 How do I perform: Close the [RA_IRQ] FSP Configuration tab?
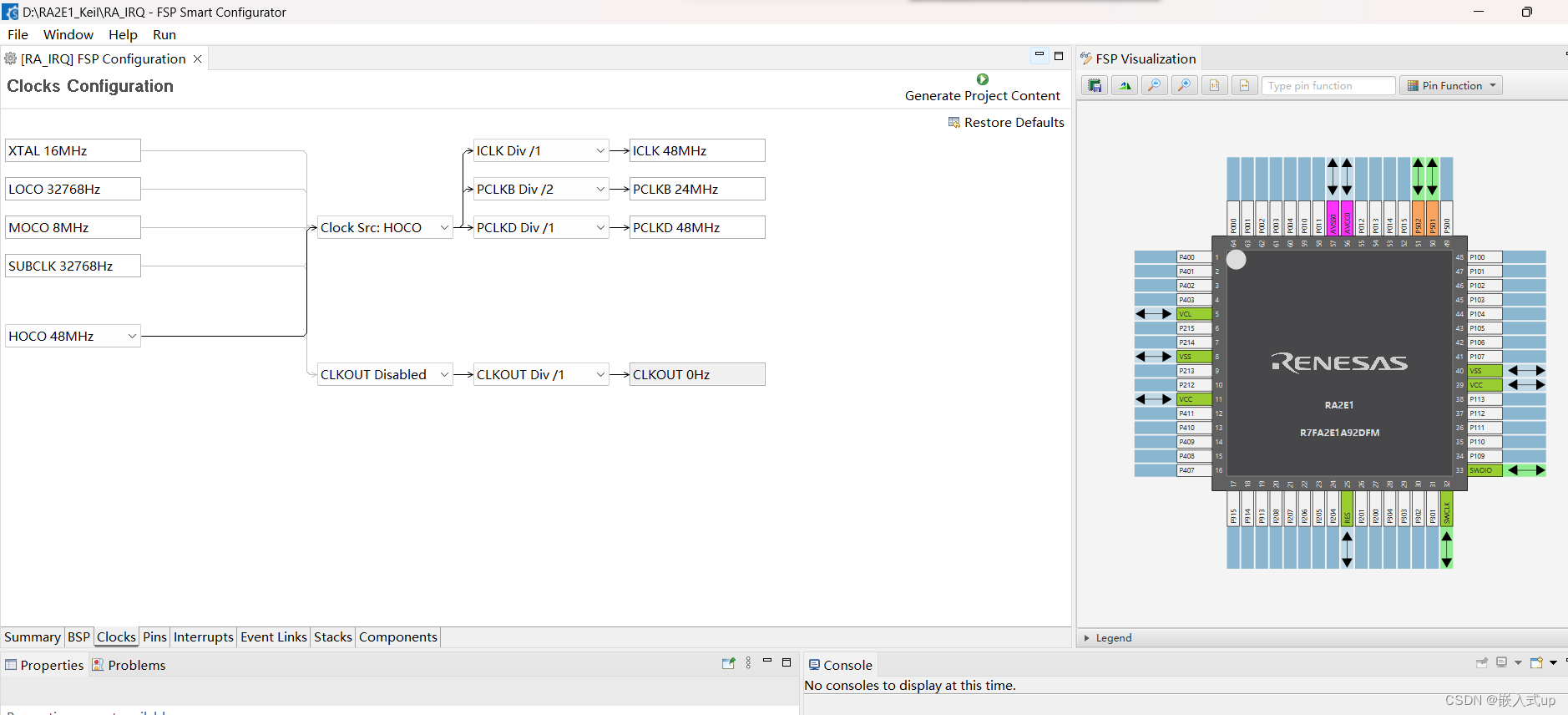(198, 58)
